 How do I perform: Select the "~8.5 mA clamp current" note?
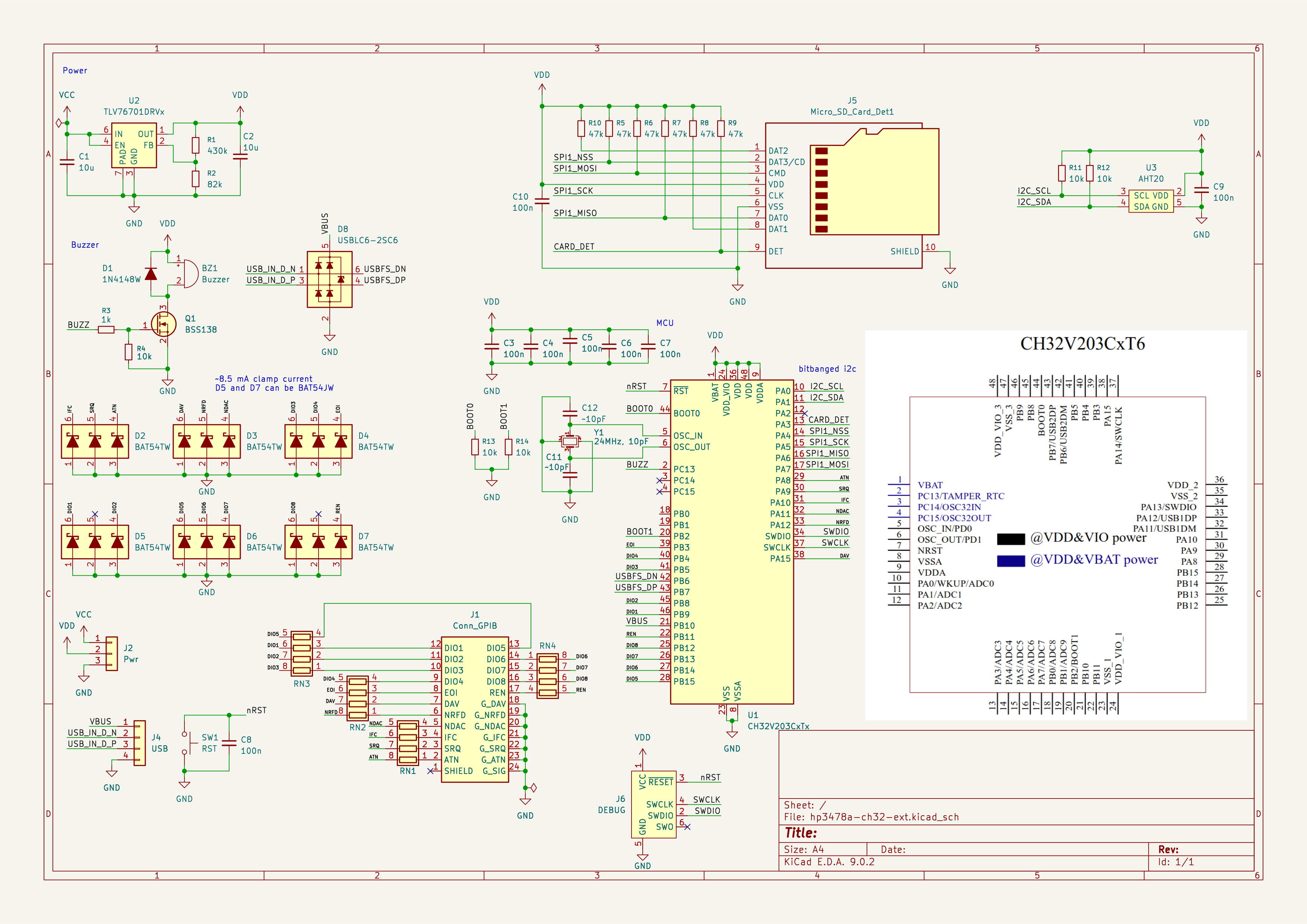point(263,379)
